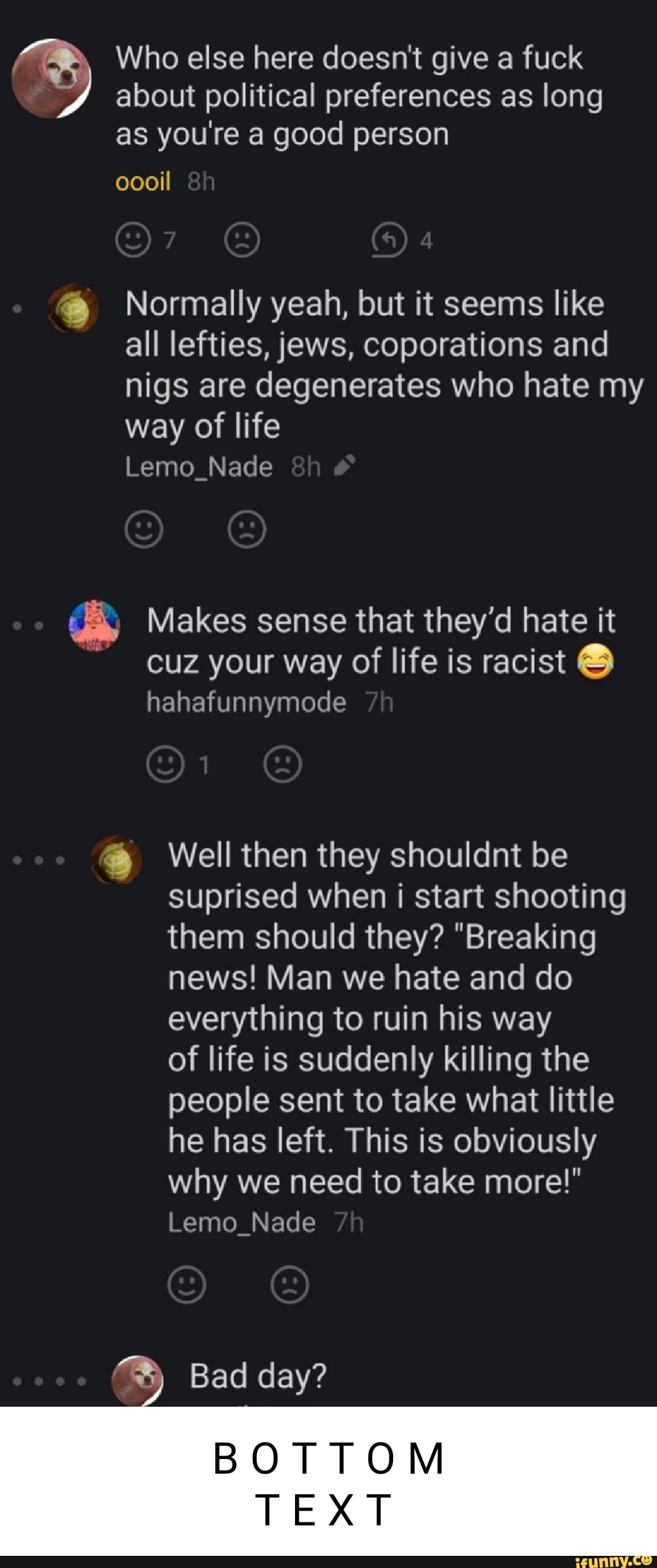657x1568 pixels.
Task: Click the pencil edited icon beside Lemo_Nade 8h
Action: point(345,466)
